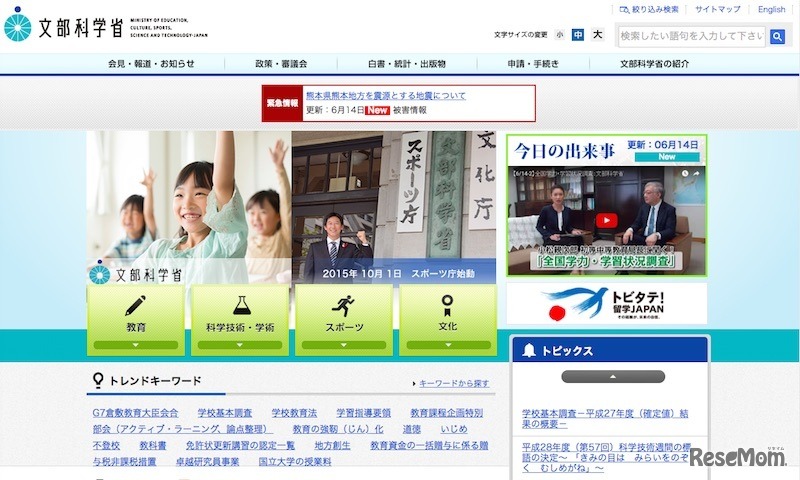The width and height of the screenshot is (800, 480).
Task: Open 地方創生 keyword link
Action: (332, 445)
